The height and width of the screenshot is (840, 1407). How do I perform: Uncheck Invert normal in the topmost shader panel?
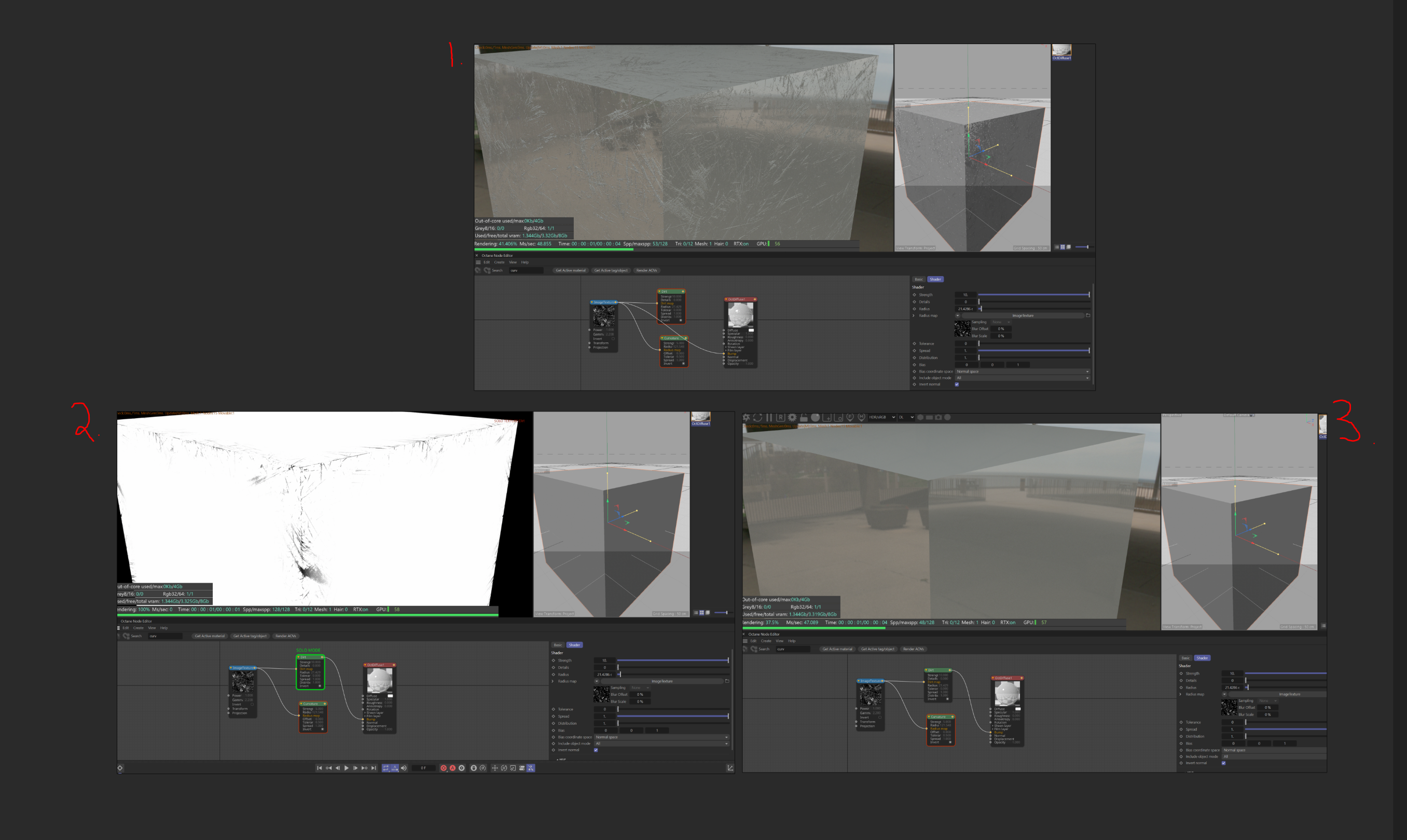point(957,384)
